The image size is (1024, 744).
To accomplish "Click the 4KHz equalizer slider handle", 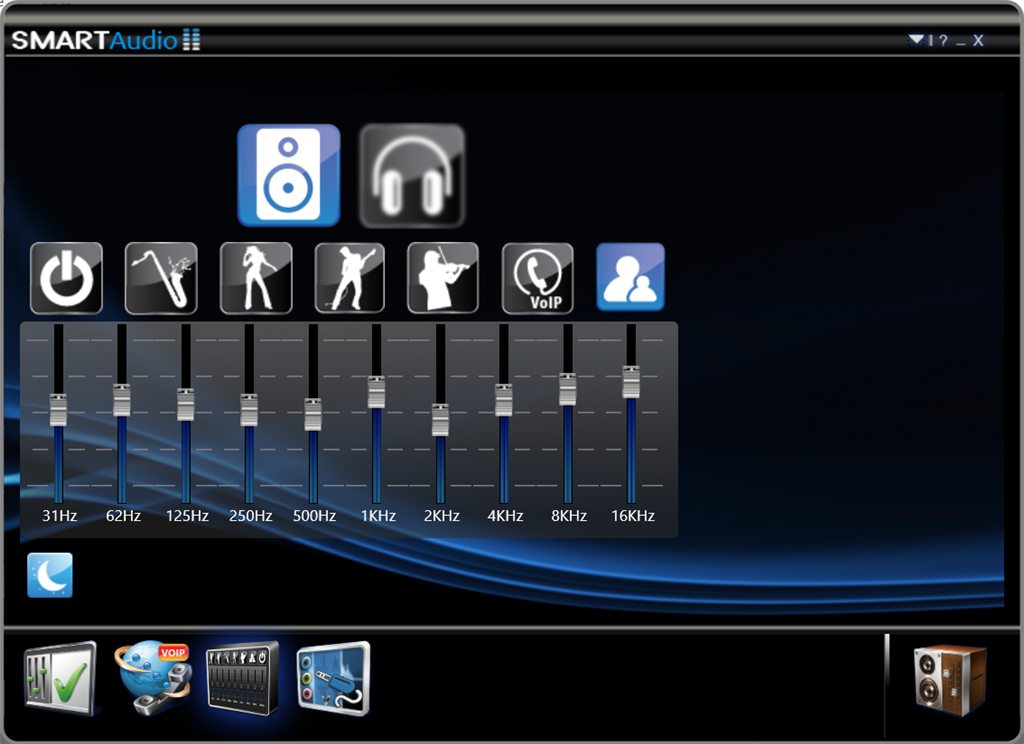I will [504, 400].
